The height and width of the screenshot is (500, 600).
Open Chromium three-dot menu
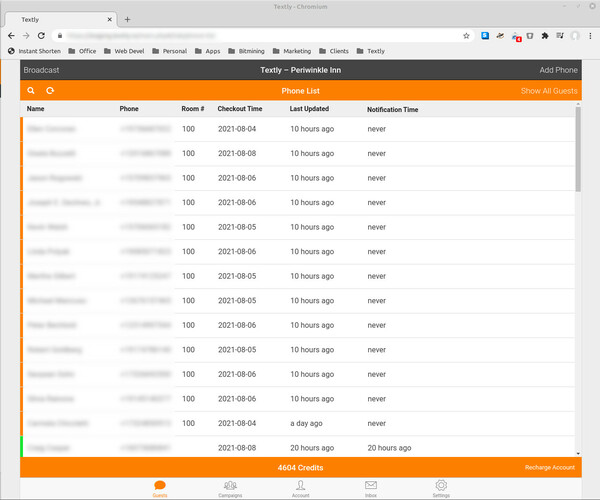(x=590, y=36)
